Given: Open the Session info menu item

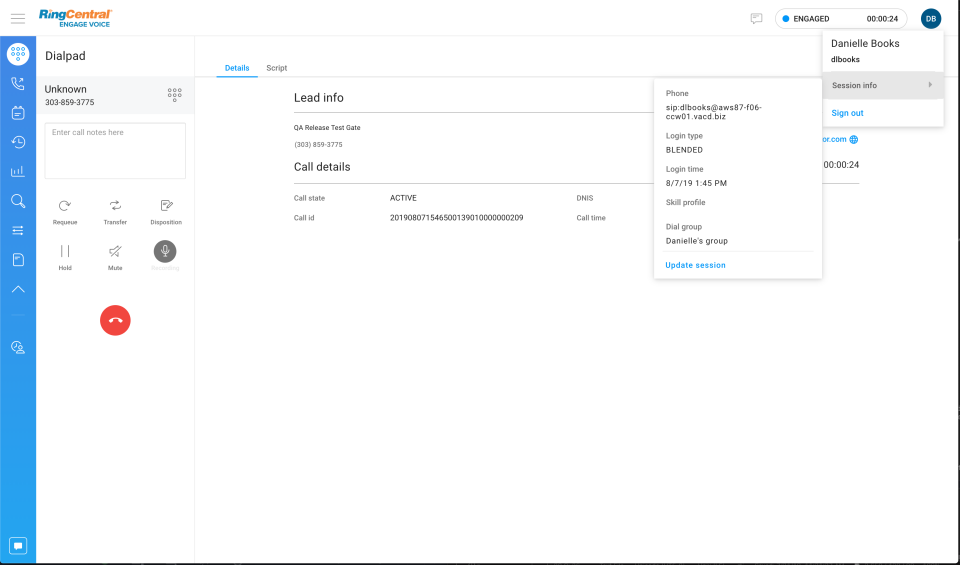Looking at the screenshot, I should [883, 86].
